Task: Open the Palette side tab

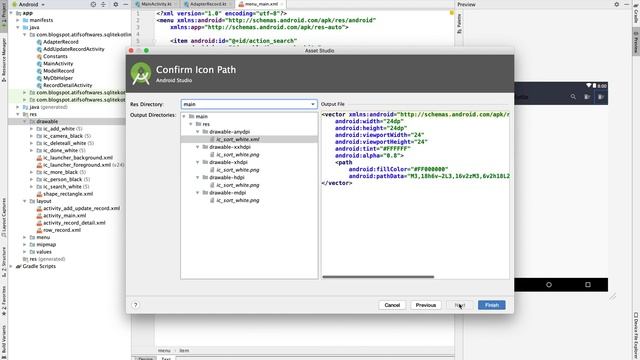Action: coord(459,23)
